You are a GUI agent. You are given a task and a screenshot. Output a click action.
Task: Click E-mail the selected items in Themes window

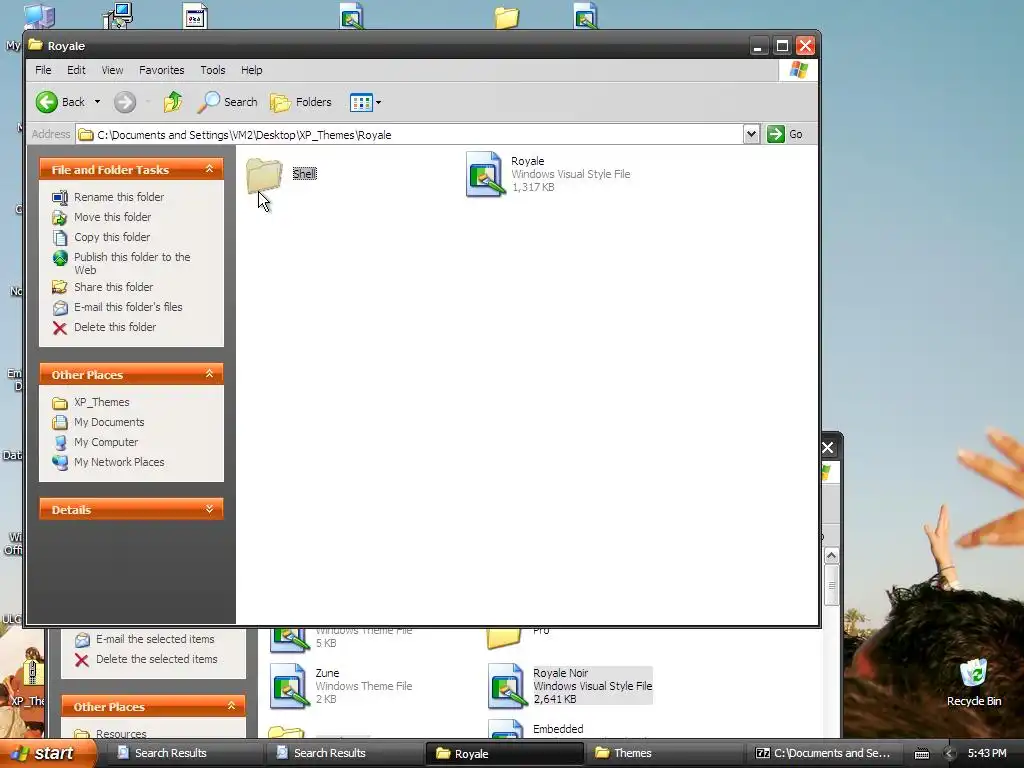[x=155, y=639]
